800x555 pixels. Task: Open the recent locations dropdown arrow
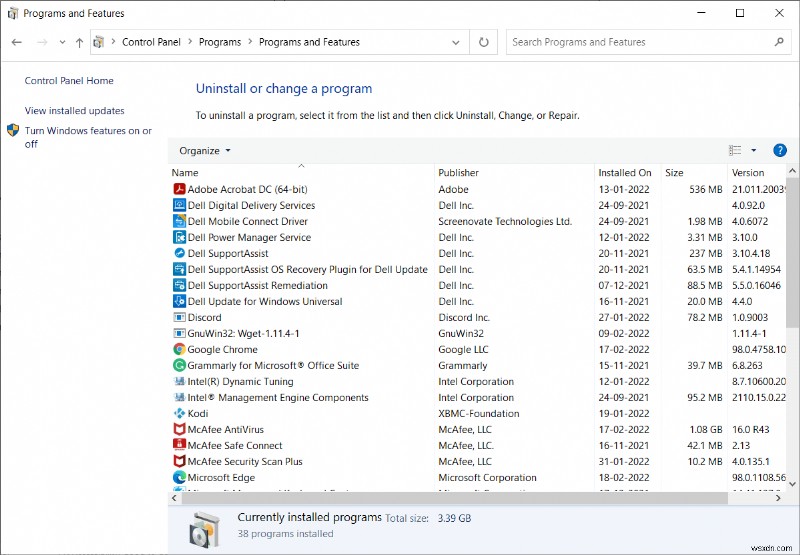(x=62, y=42)
